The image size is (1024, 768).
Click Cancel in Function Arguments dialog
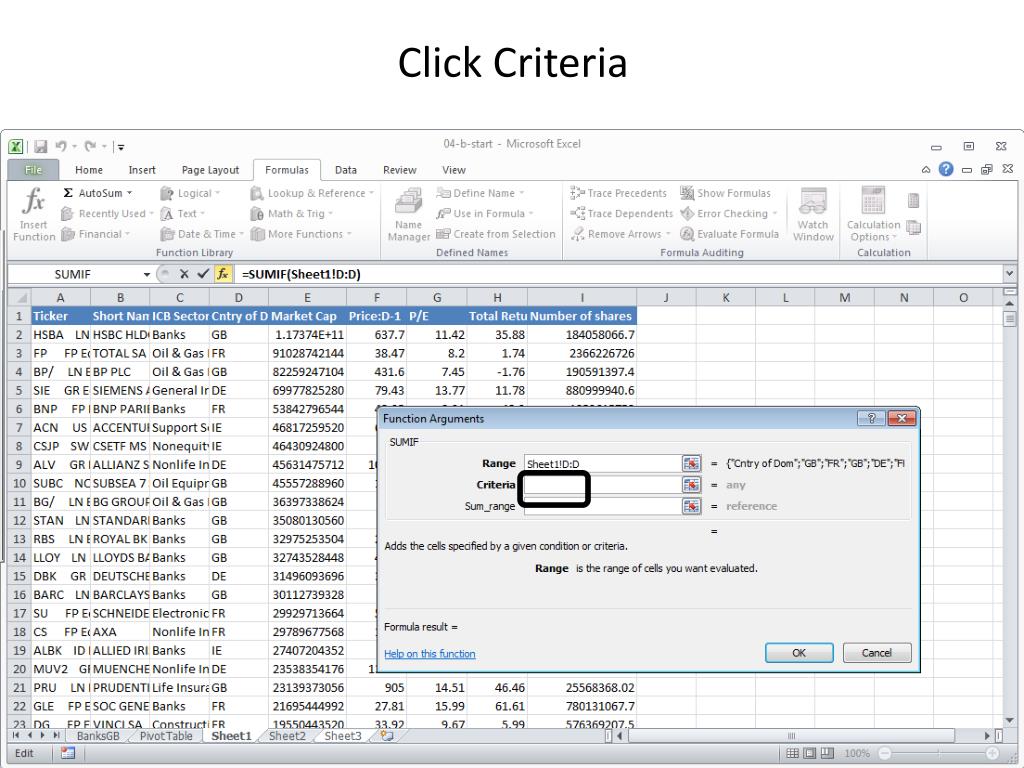click(x=876, y=652)
